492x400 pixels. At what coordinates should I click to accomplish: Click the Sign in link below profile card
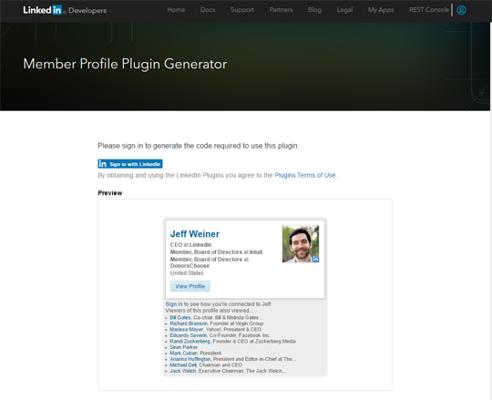[174, 304]
